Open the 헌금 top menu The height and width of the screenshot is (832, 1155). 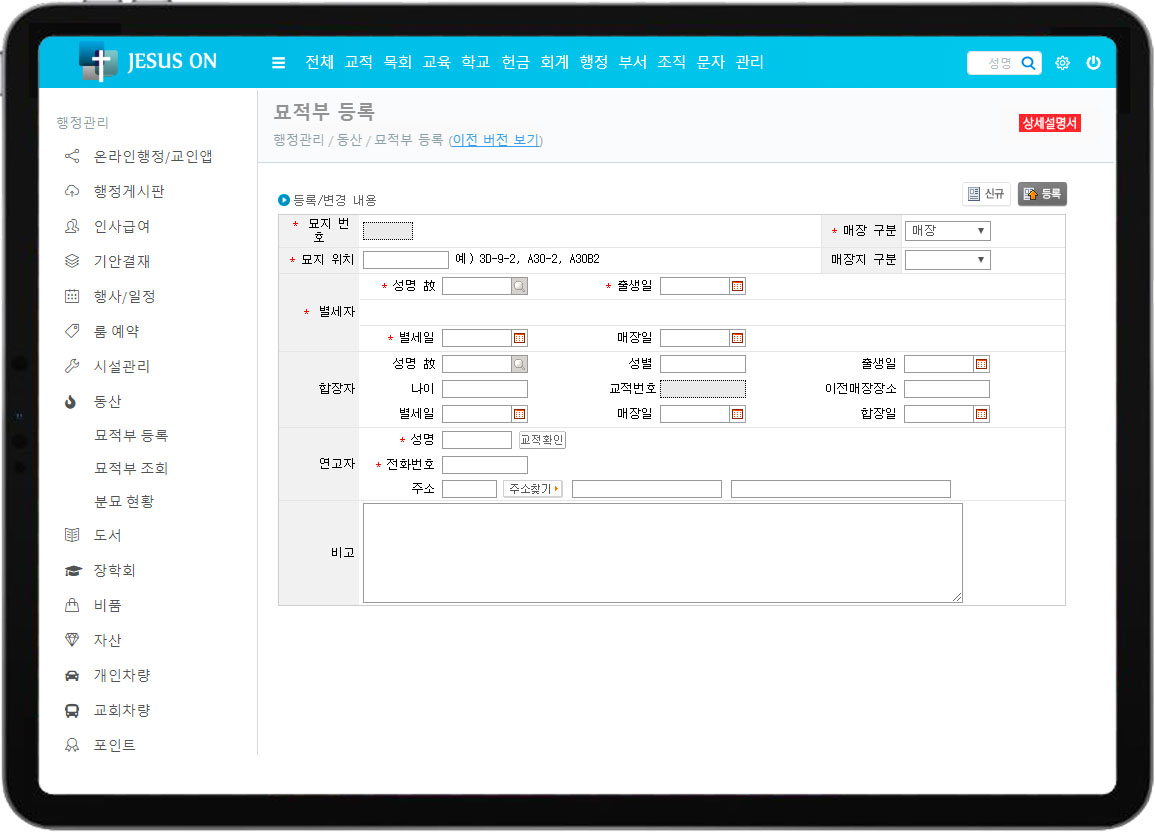(x=515, y=62)
